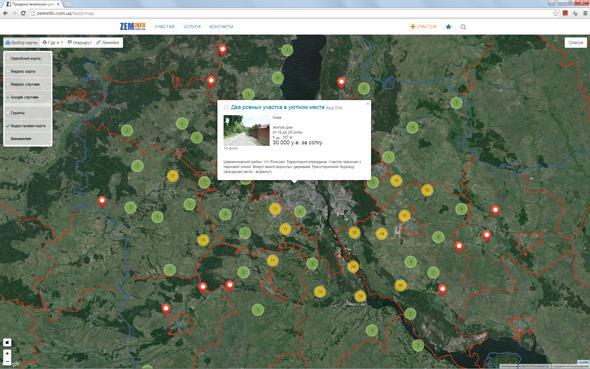
Task: Add a listing via the orange +Участок link
Action: pos(423,27)
